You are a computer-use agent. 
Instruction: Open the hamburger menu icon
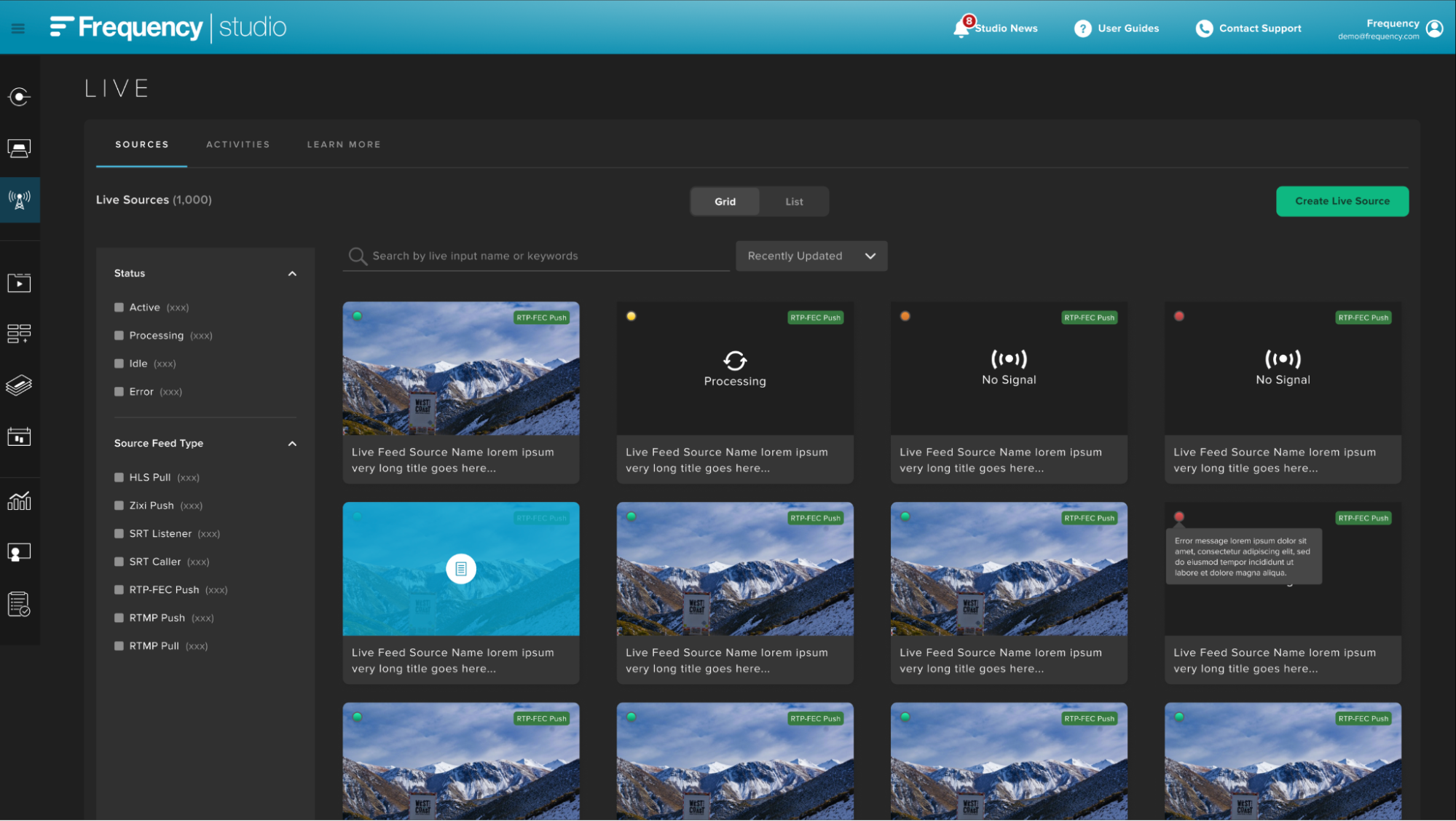(18, 28)
